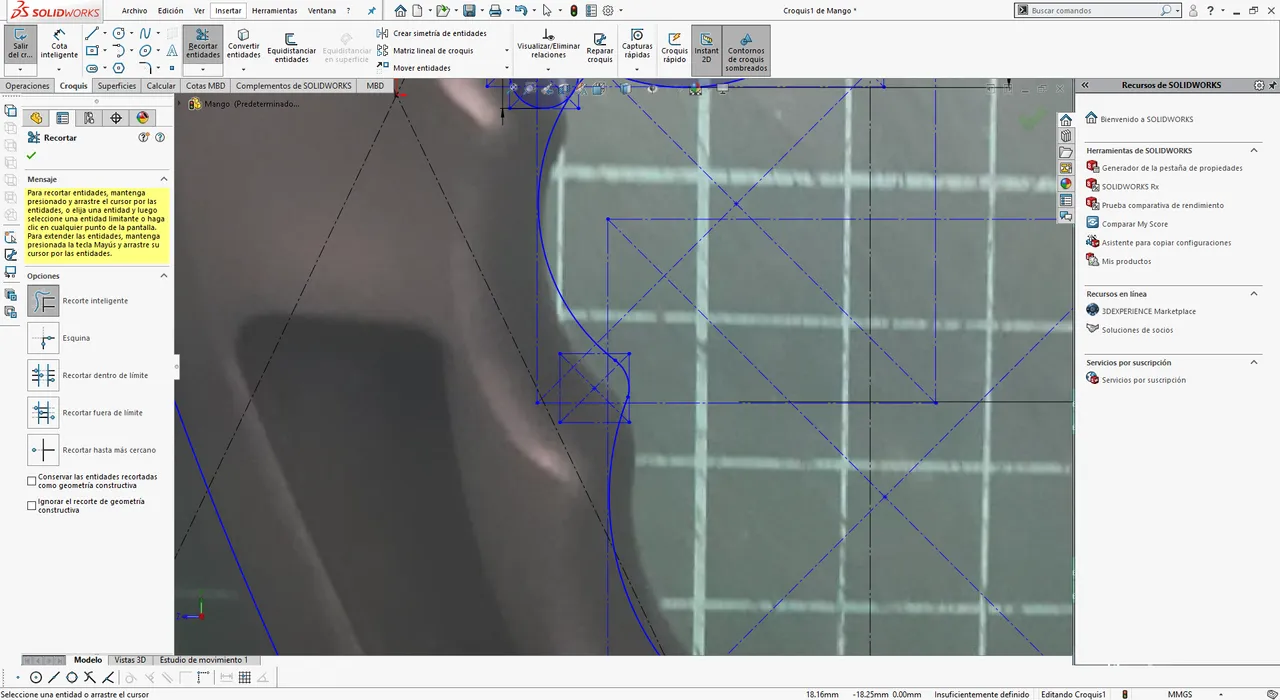Check Ignorar el recorte de geometría constructiva
1280x700 pixels.
pyautogui.click(x=32, y=505)
